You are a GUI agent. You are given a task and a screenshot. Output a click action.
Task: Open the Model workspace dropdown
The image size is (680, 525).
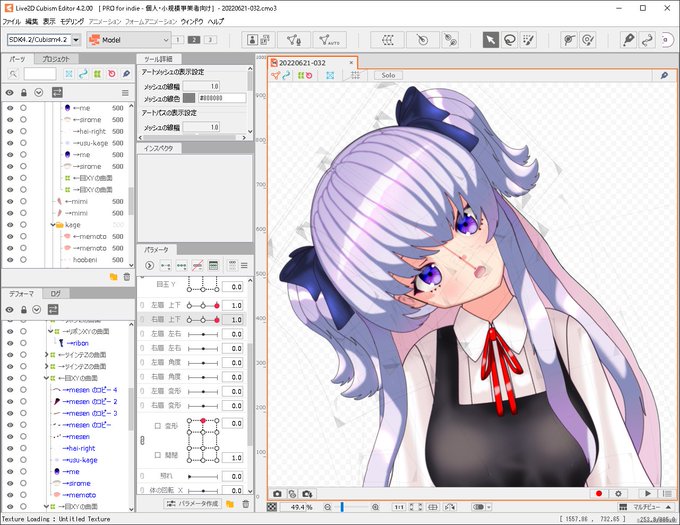point(129,40)
